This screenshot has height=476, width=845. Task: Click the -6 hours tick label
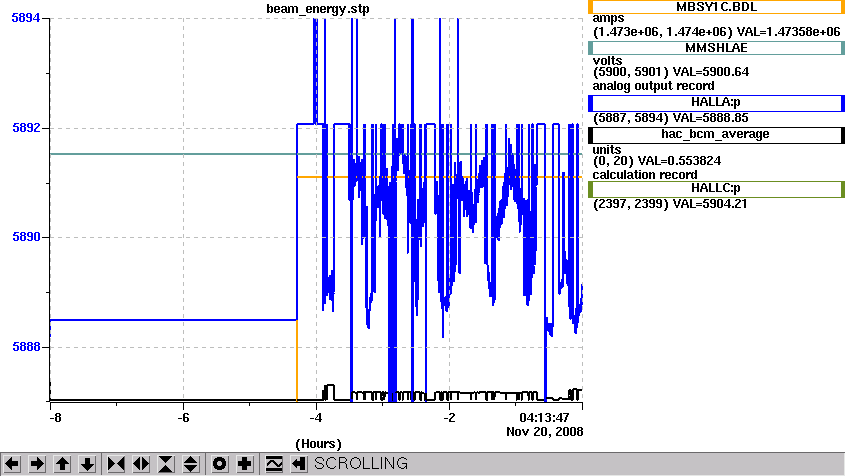pos(183,418)
